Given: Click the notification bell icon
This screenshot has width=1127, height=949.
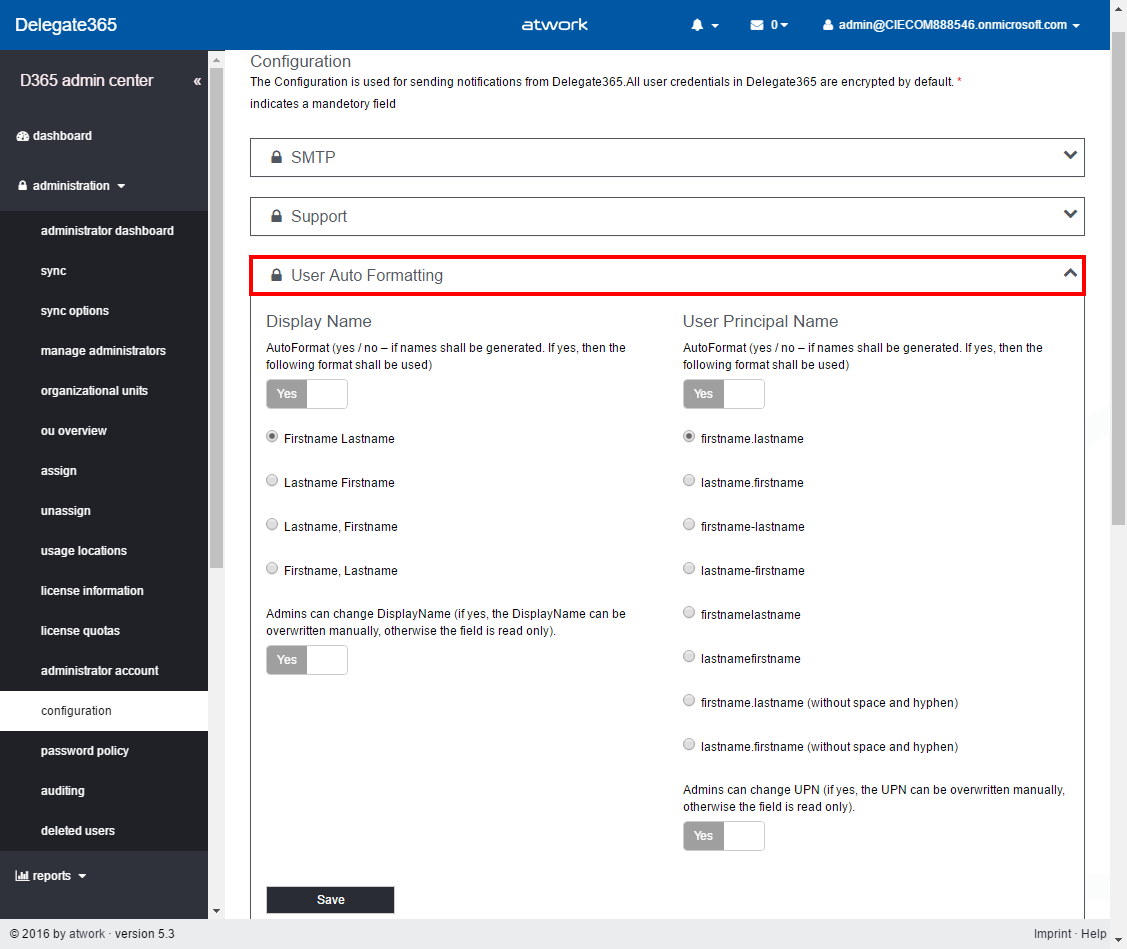Looking at the screenshot, I should click(x=697, y=25).
